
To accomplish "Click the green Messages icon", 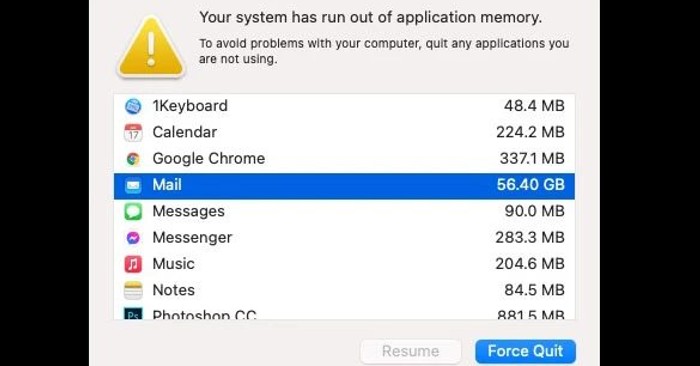I will (133, 212).
